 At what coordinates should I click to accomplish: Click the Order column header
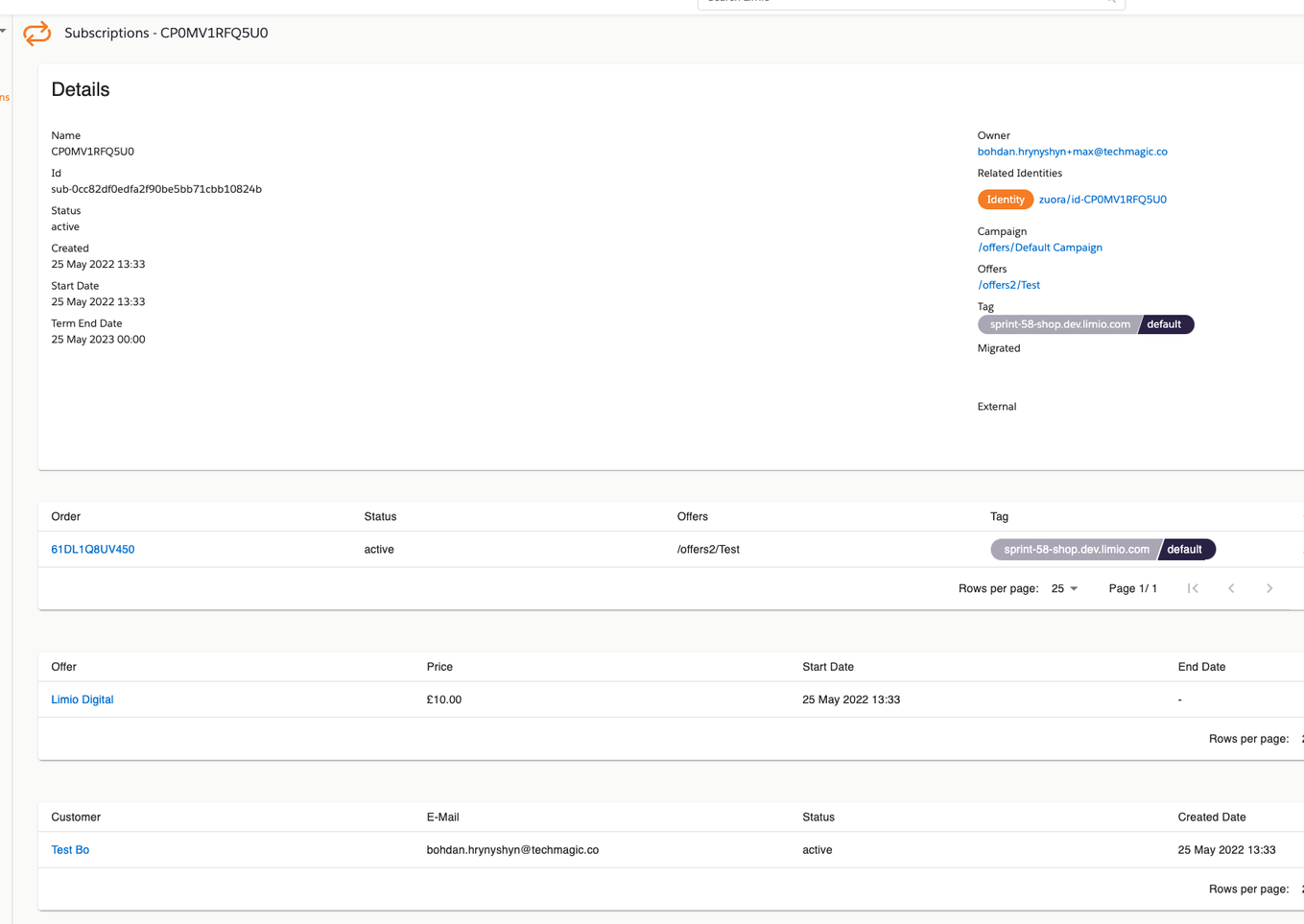[x=66, y=516]
